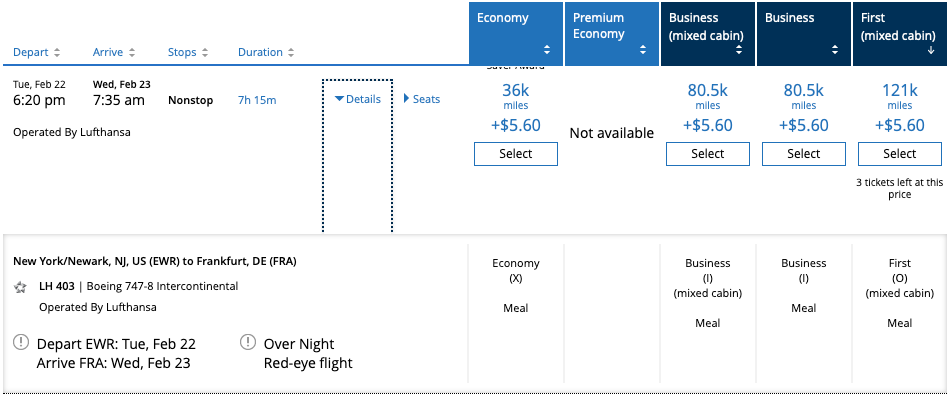The image size is (950, 398).
Task: Sort by Premium Economy column header
Action: pos(611,34)
